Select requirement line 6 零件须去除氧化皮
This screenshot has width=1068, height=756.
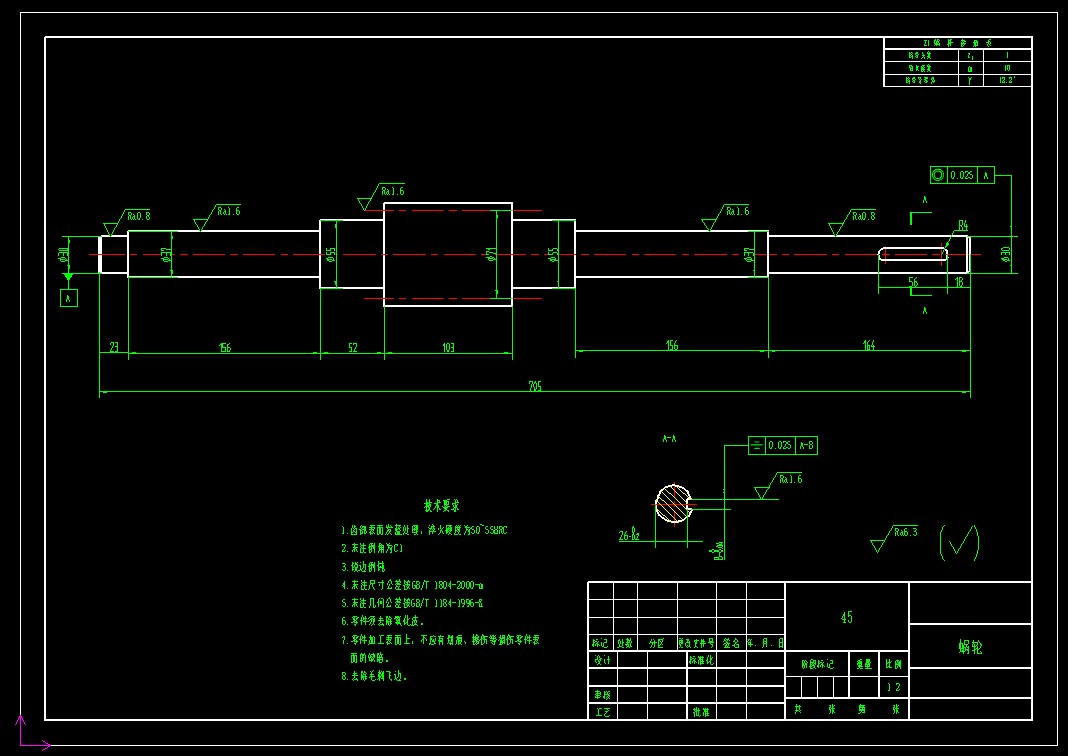[383, 621]
